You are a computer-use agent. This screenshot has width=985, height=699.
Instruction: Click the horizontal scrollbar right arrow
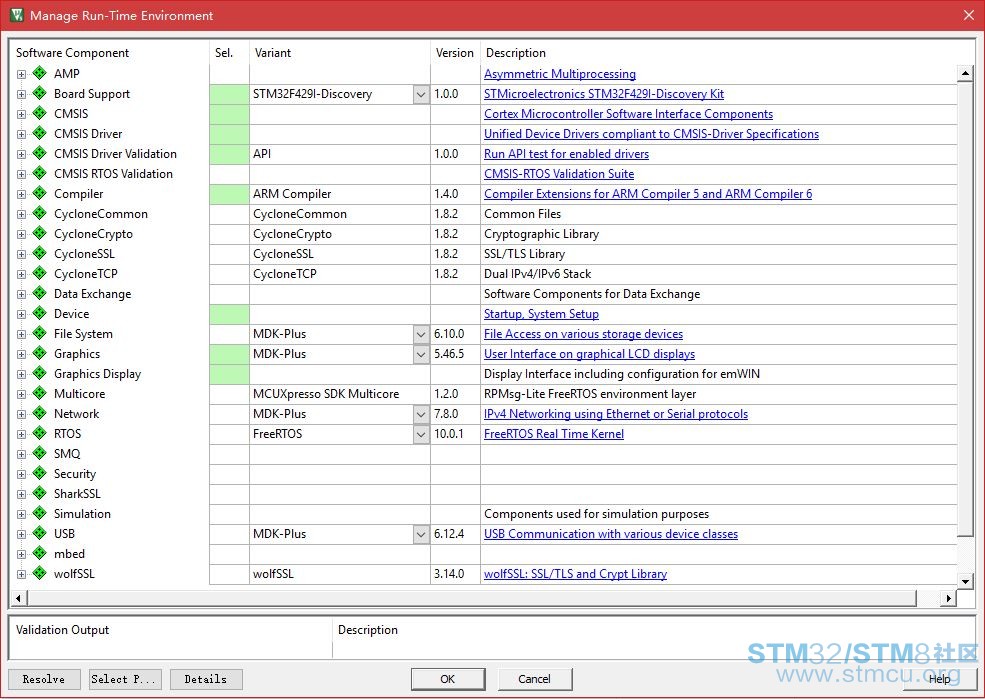[949, 598]
